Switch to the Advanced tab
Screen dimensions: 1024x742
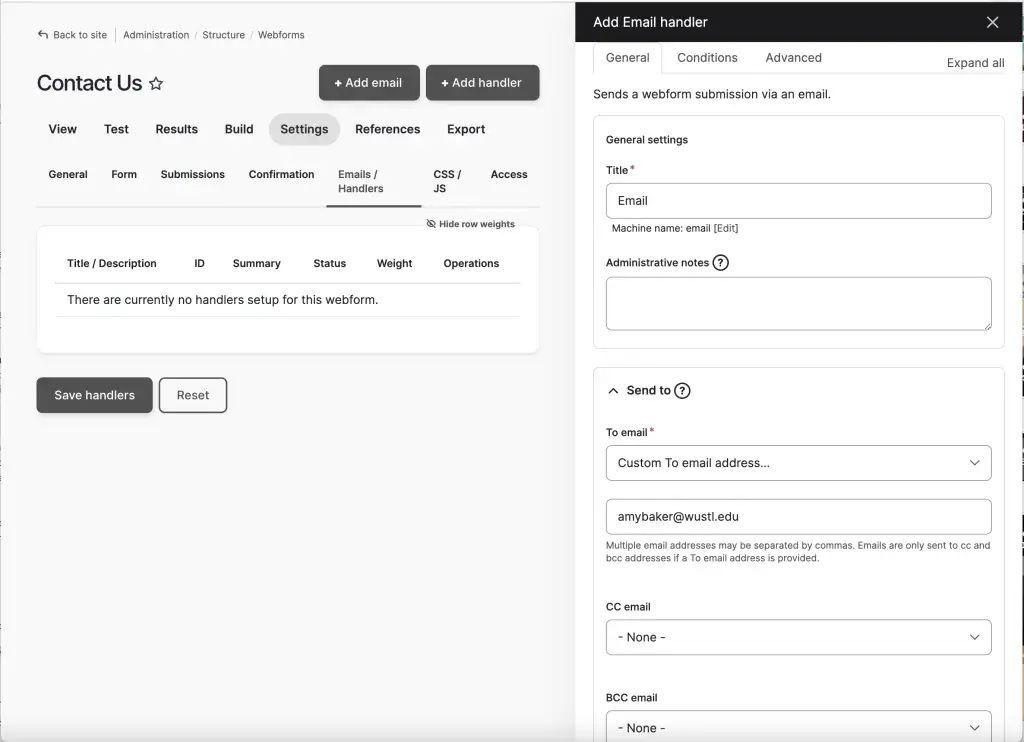click(793, 58)
